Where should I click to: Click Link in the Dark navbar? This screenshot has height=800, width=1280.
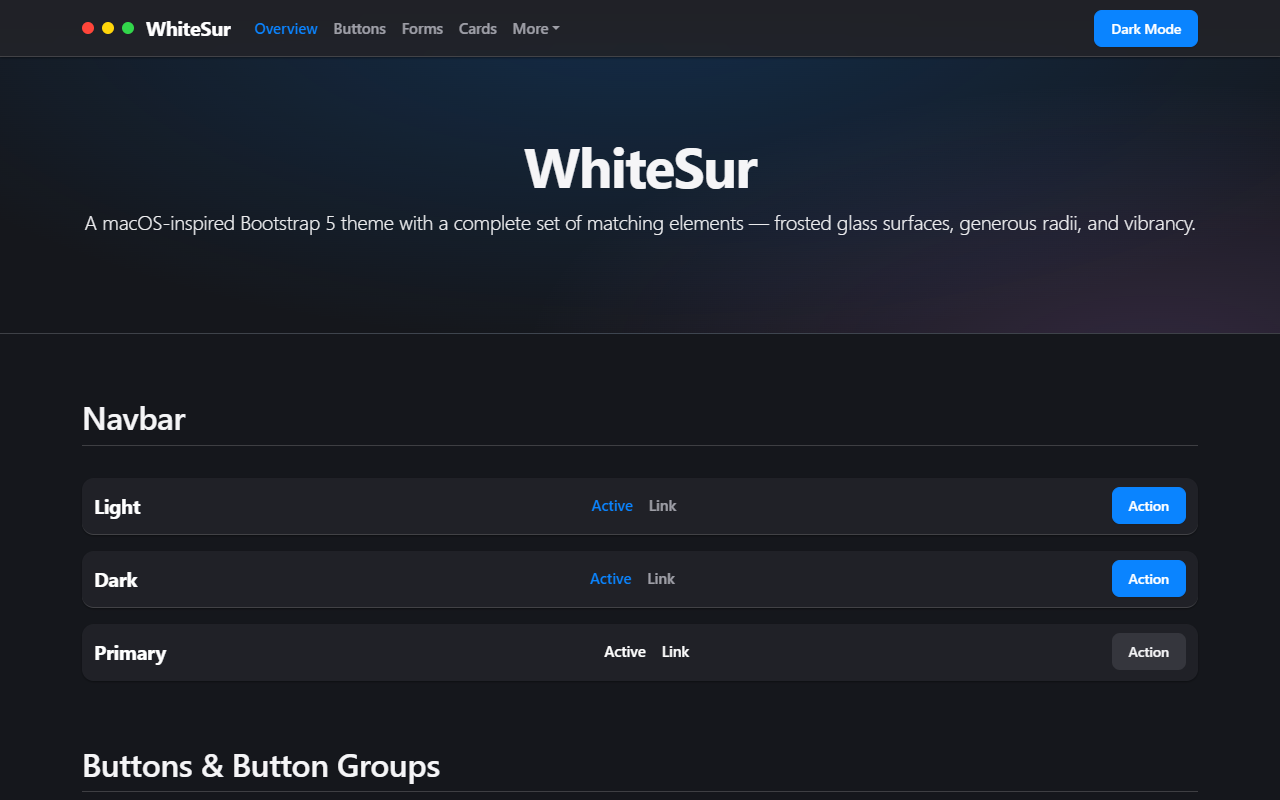pos(661,579)
